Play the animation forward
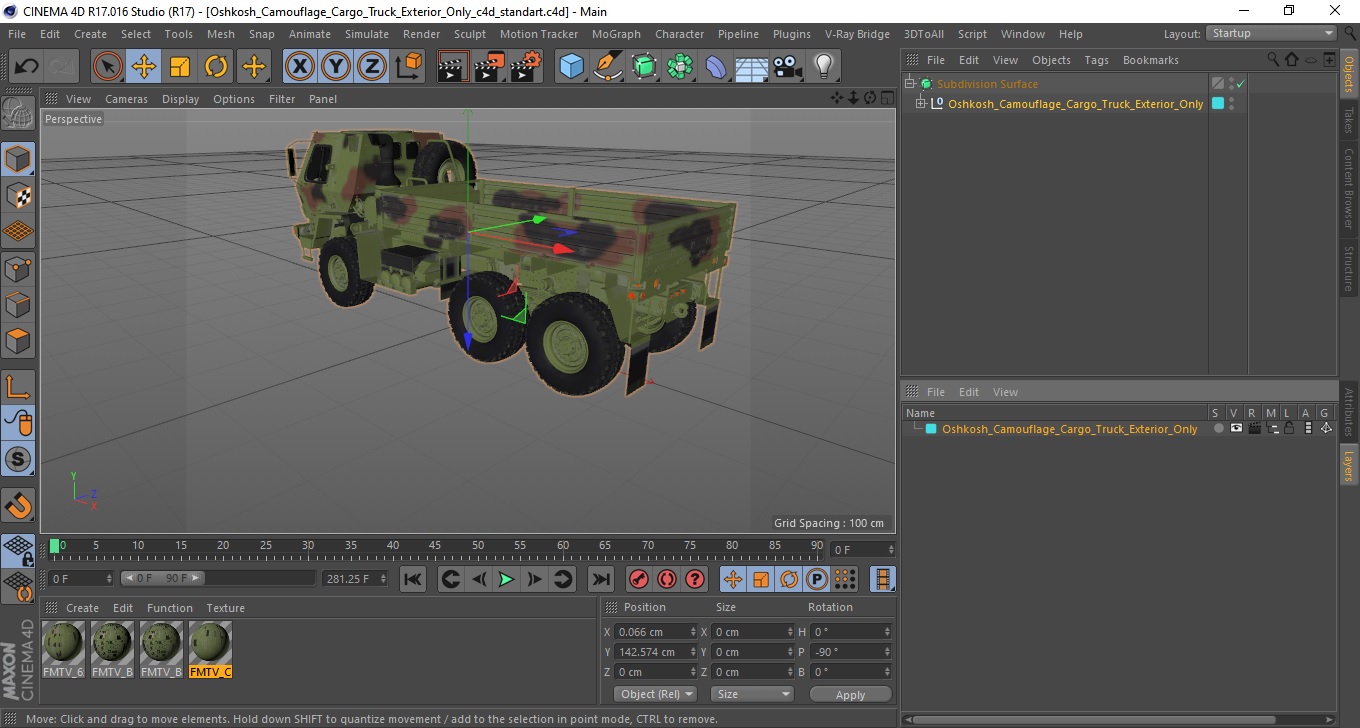Image resolution: width=1360 pixels, height=728 pixels. (x=506, y=579)
